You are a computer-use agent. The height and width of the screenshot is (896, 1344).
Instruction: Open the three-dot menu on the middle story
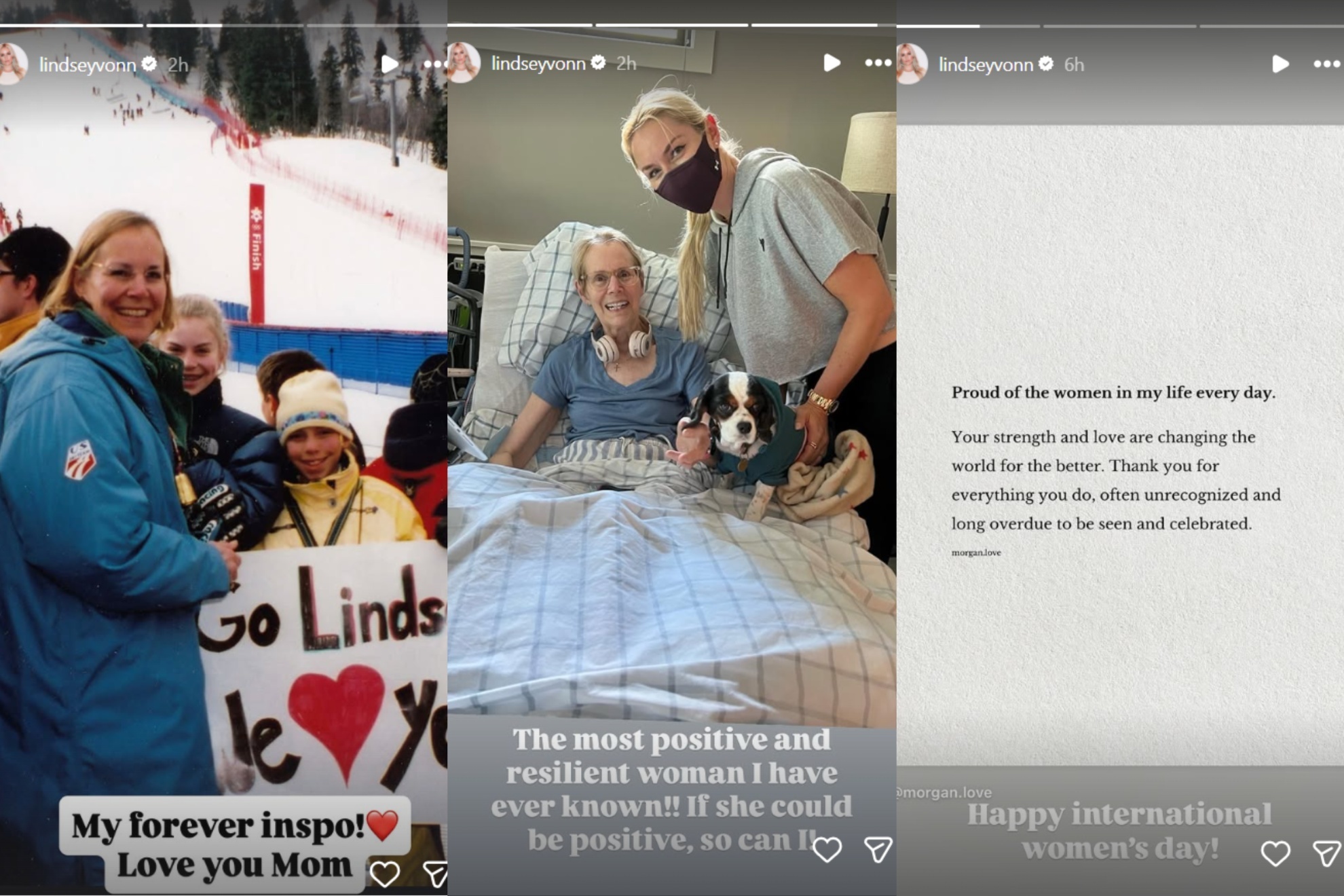point(878,63)
